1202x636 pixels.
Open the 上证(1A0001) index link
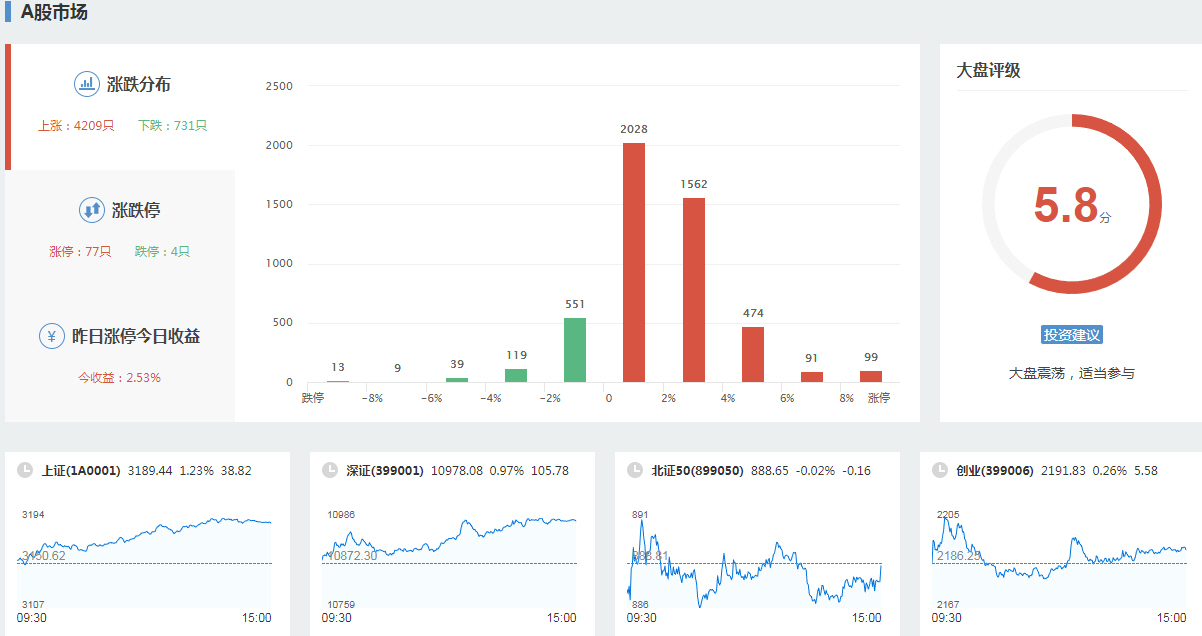click(x=81, y=470)
